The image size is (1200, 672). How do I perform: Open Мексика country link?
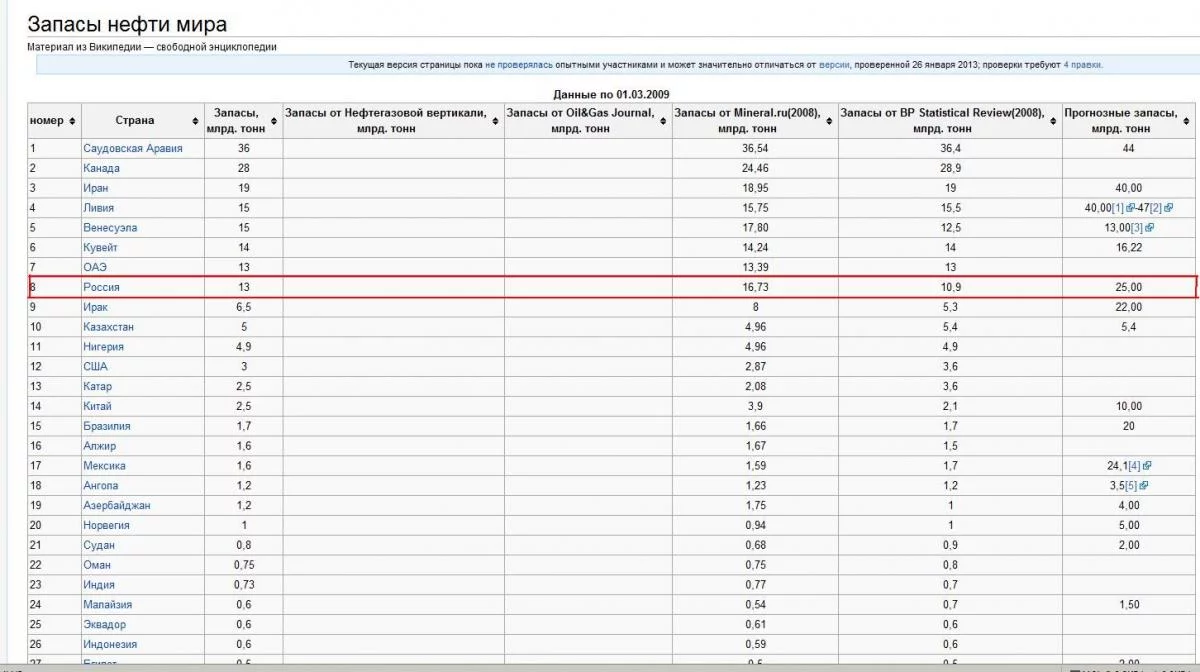[x=104, y=466]
